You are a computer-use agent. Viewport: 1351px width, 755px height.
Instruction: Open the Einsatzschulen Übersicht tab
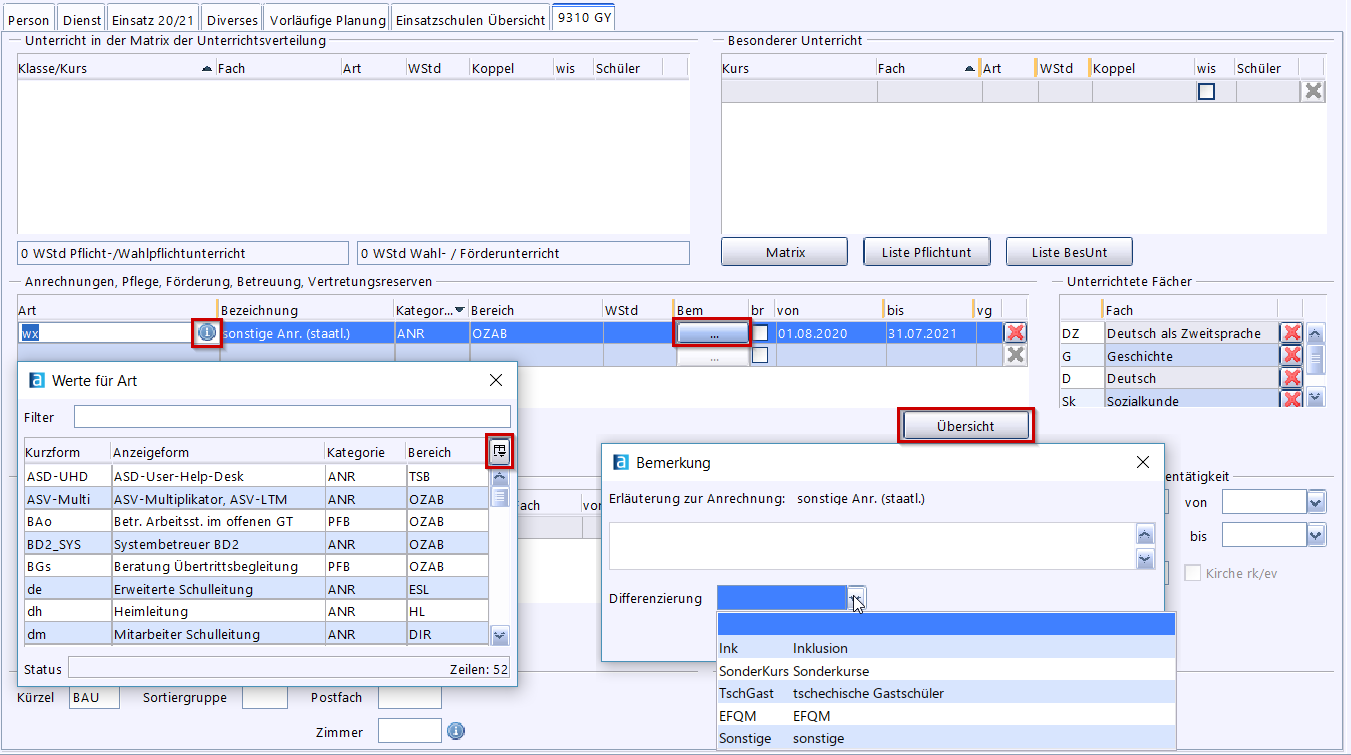(470, 20)
